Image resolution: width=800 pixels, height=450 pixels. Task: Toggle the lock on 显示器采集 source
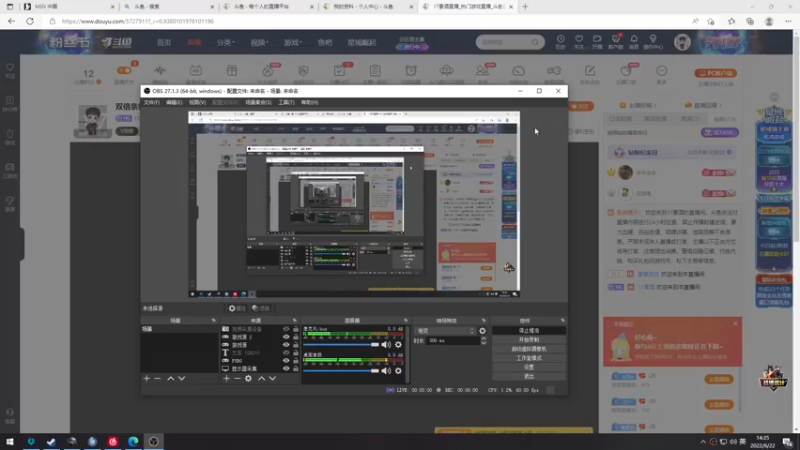coord(295,368)
